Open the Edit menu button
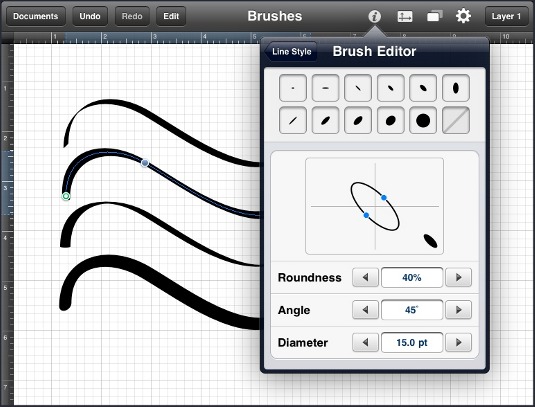This screenshot has height=407, width=535. tap(171, 16)
